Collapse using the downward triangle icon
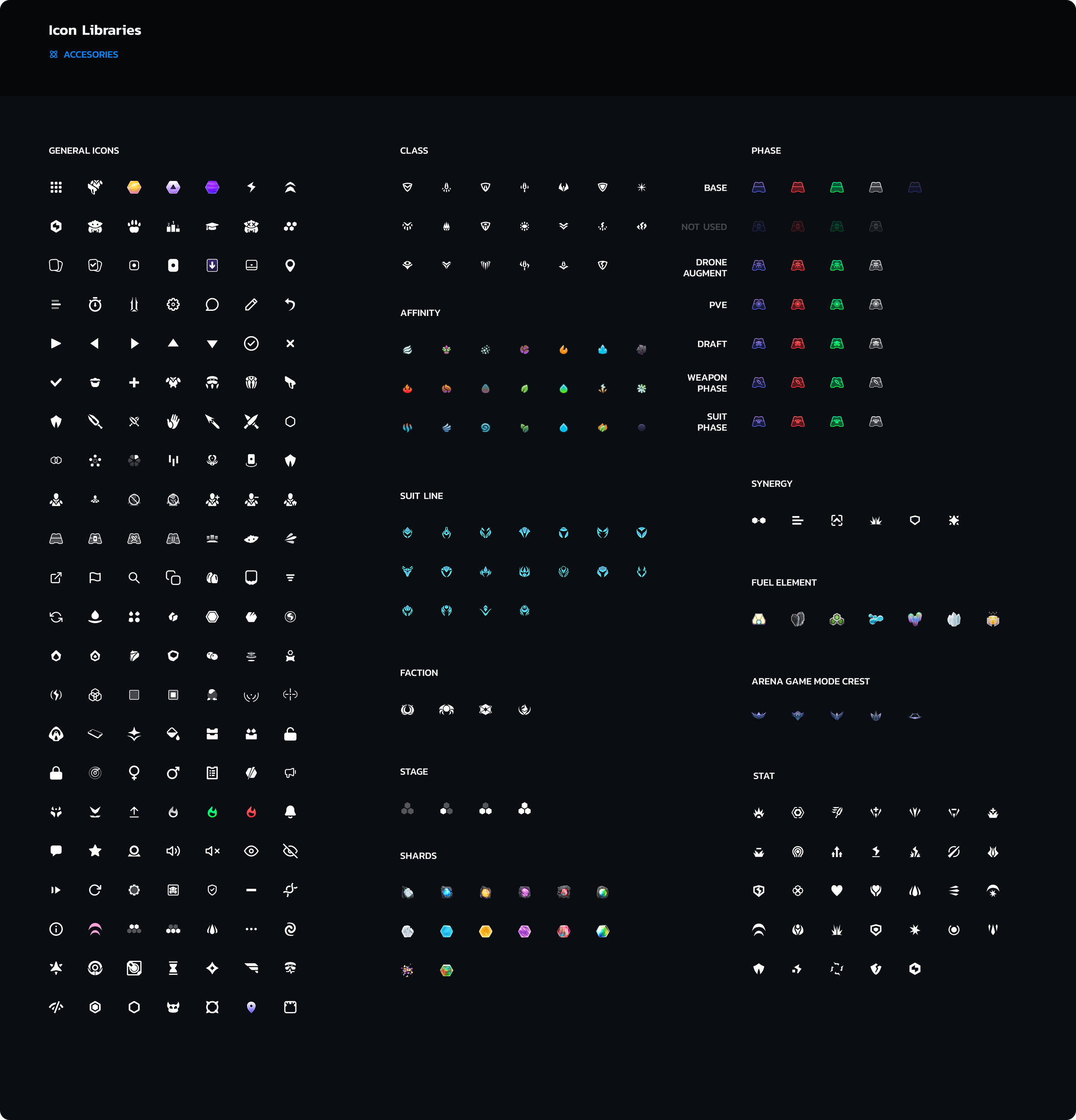1076x1120 pixels. pos(212,343)
